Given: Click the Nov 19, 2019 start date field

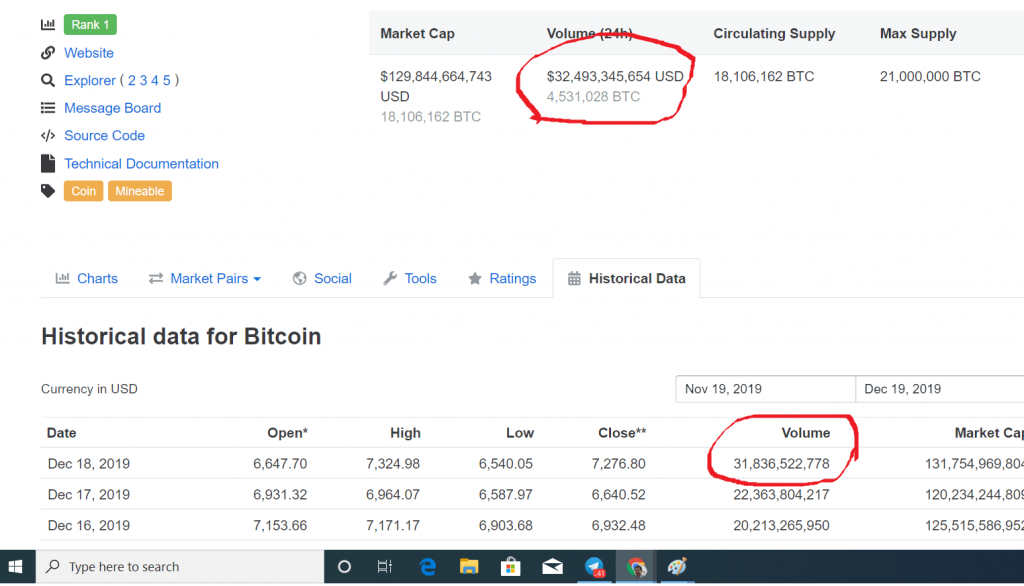Looking at the screenshot, I should click(x=765, y=389).
